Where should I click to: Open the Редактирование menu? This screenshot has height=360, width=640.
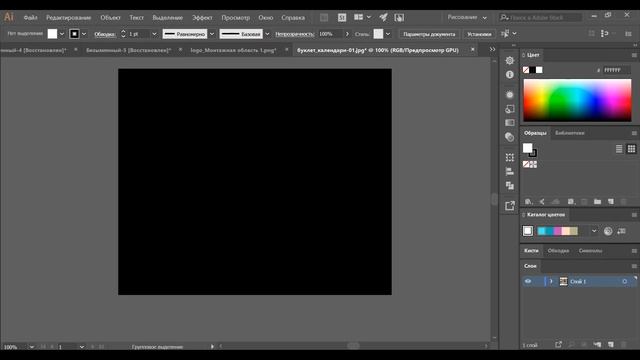[69, 18]
